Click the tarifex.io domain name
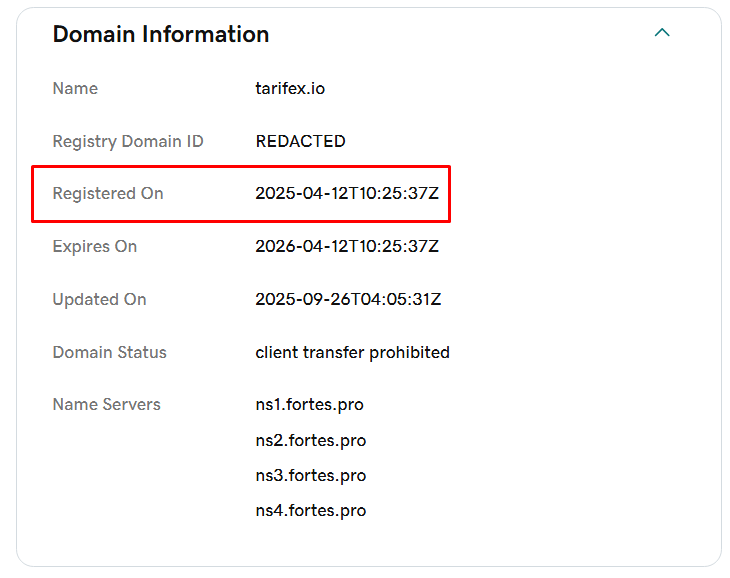 (290, 88)
